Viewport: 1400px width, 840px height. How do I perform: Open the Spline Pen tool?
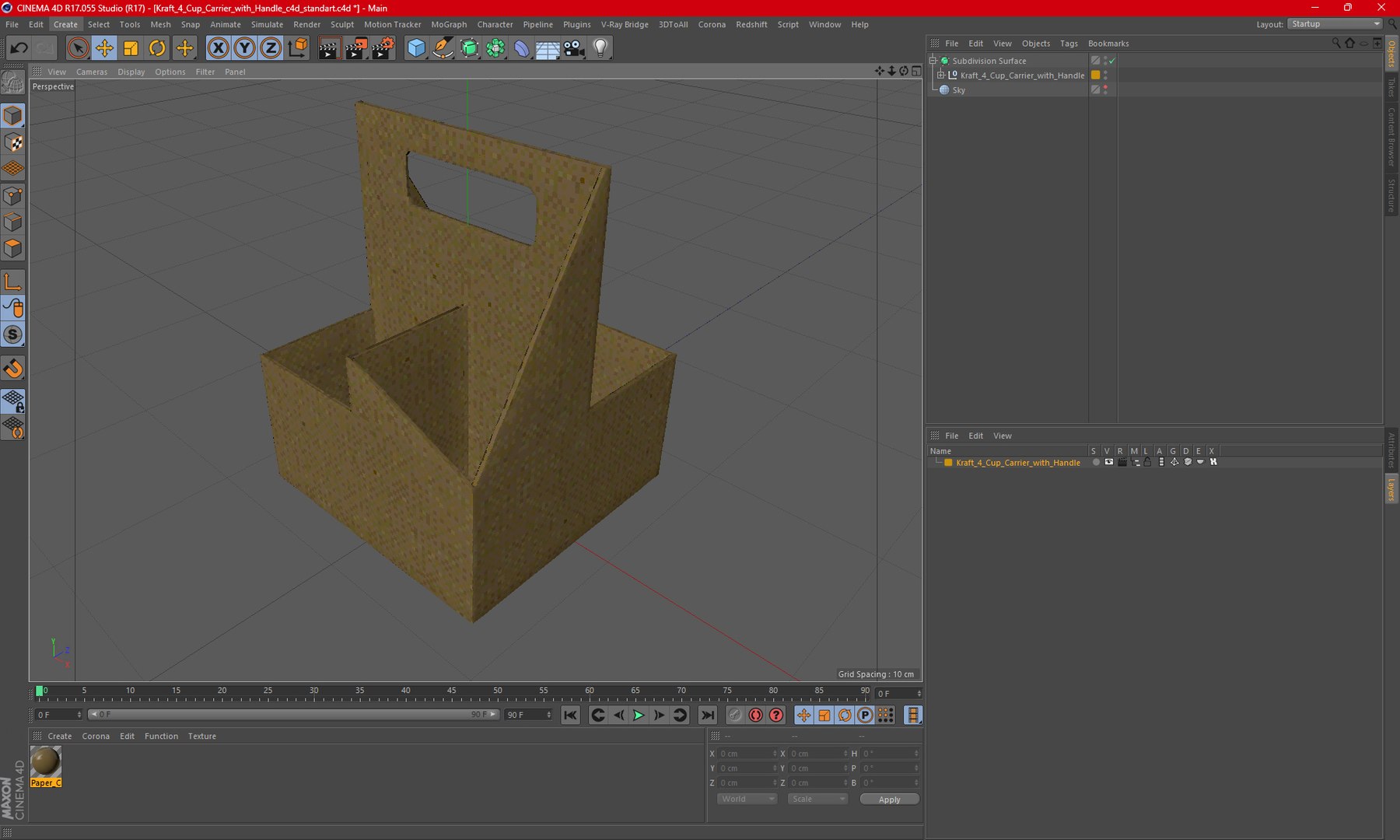[x=443, y=48]
